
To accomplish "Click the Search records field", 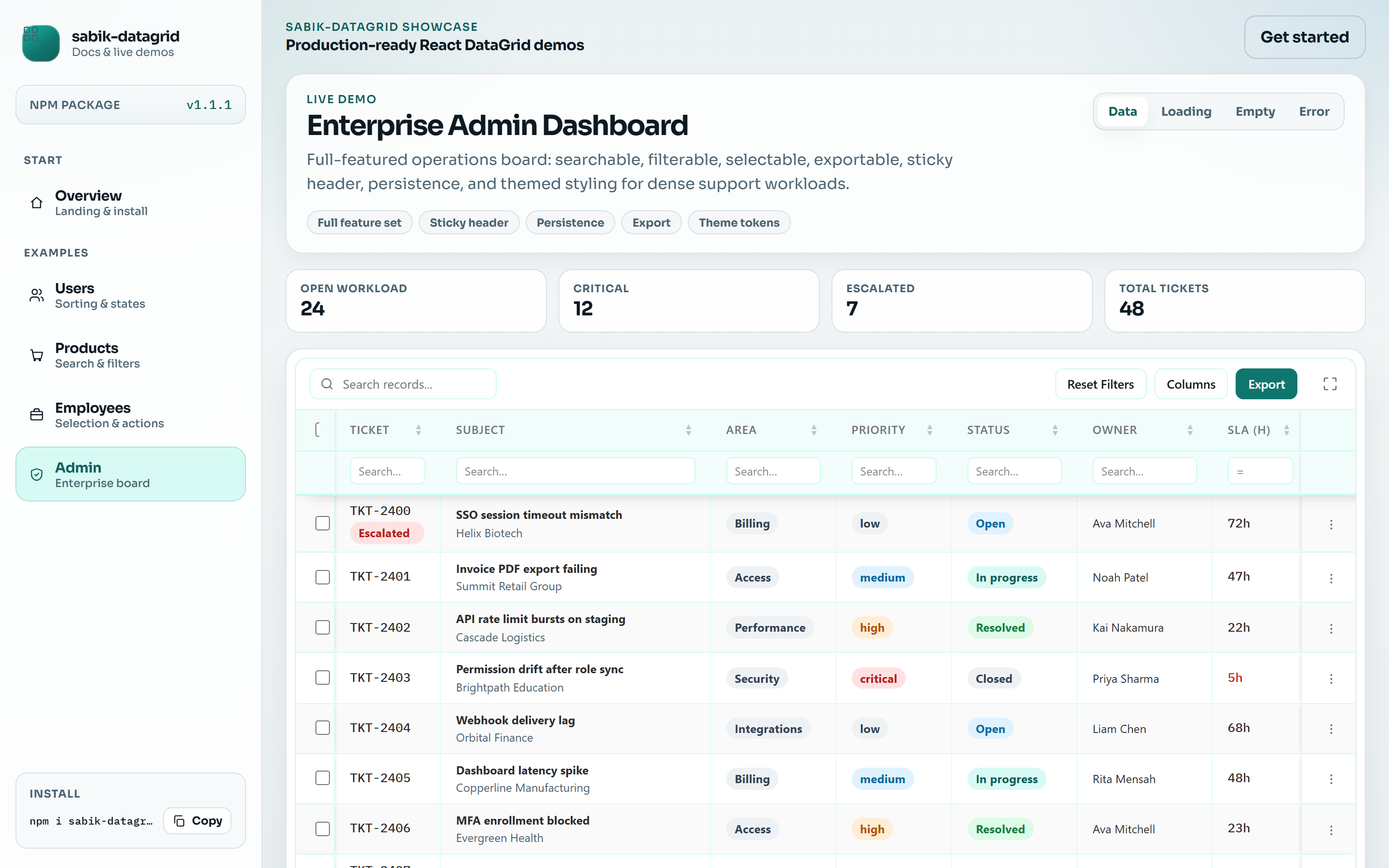I will pos(403,384).
